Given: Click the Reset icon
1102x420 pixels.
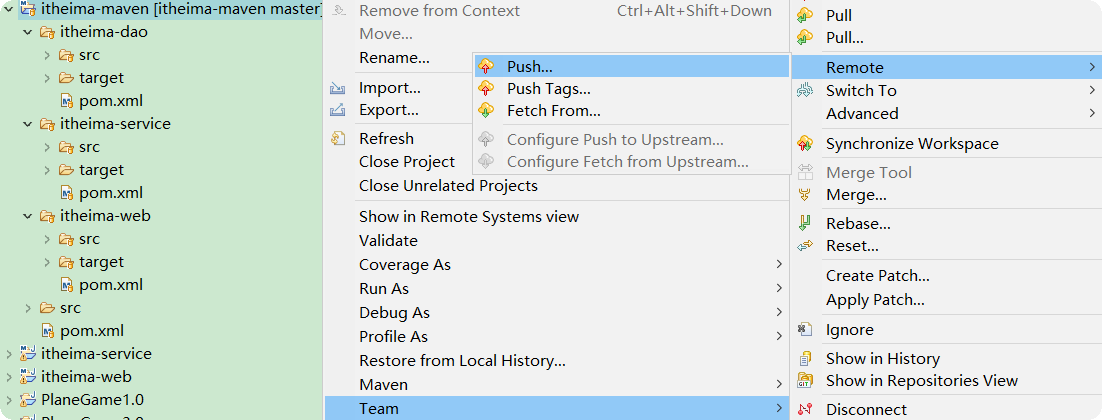Looking at the screenshot, I should click(805, 246).
